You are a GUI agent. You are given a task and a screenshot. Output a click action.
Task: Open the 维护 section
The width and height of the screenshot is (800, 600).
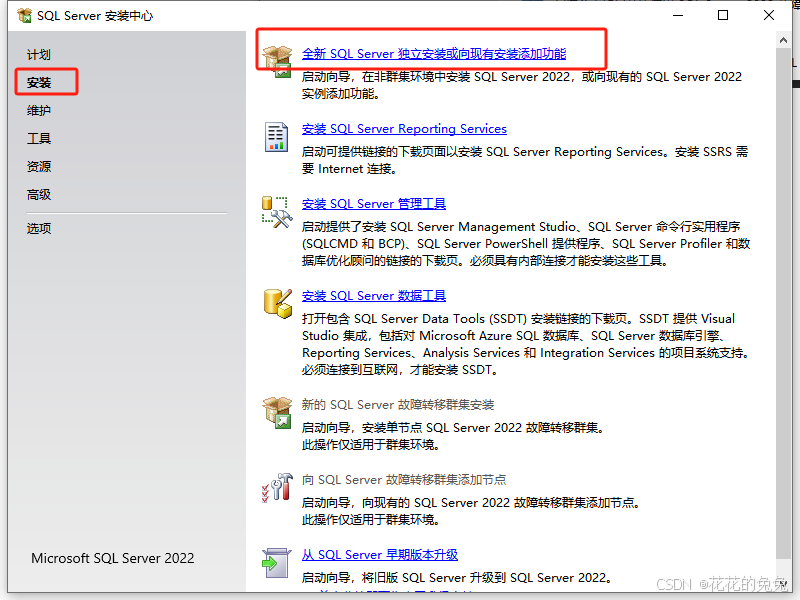[x=39, y=110]
